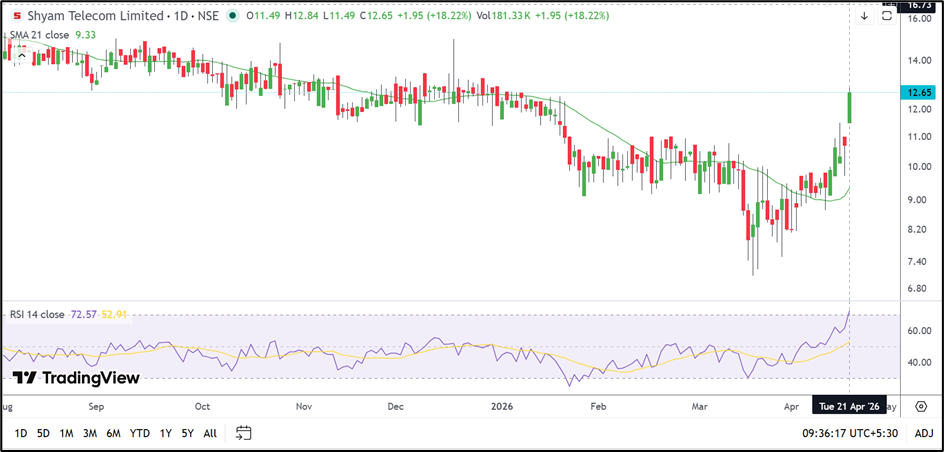Click the green market status dot

coord(233,16)
